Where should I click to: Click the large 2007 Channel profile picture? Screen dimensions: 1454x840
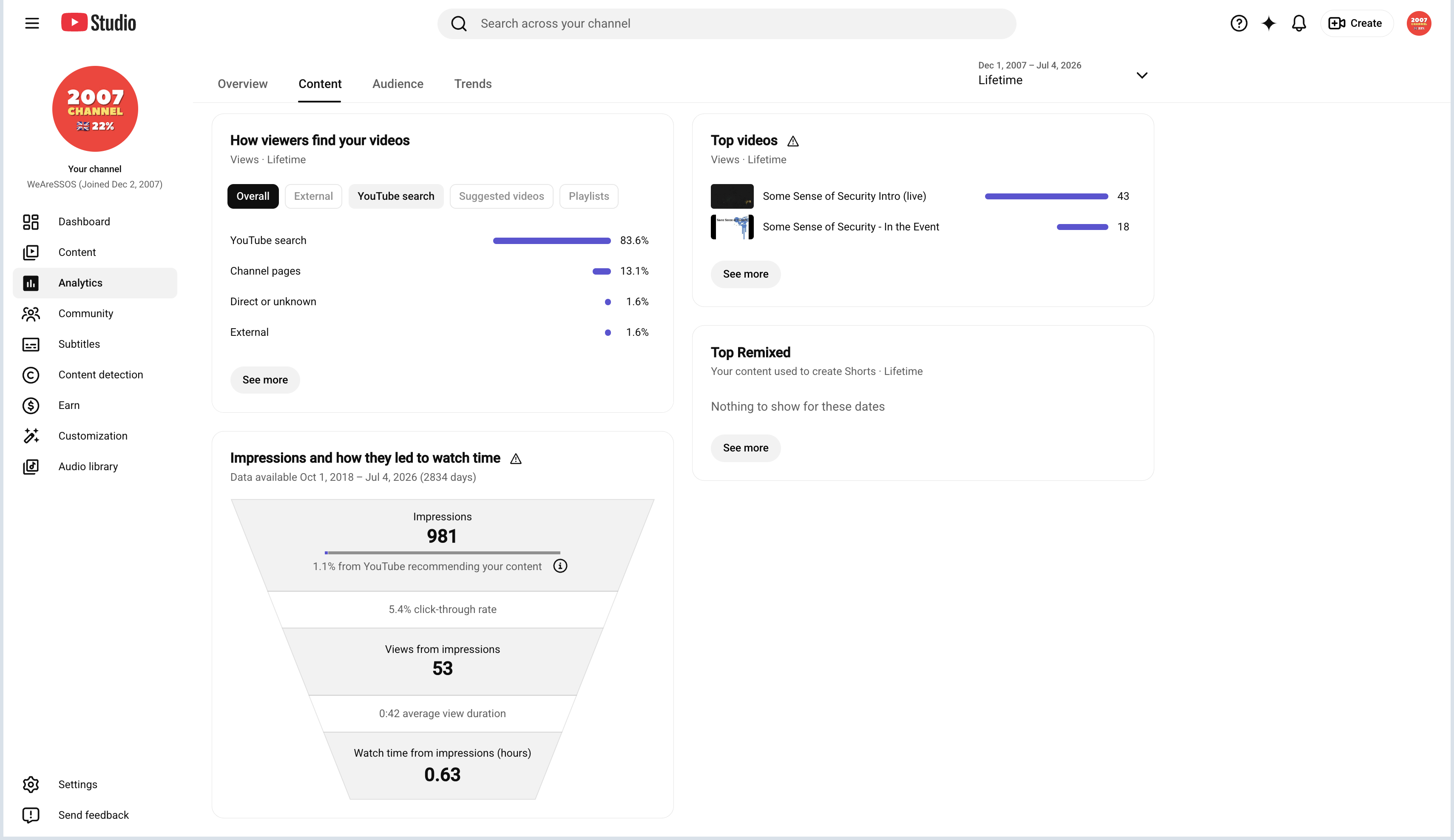coord(95,108)
